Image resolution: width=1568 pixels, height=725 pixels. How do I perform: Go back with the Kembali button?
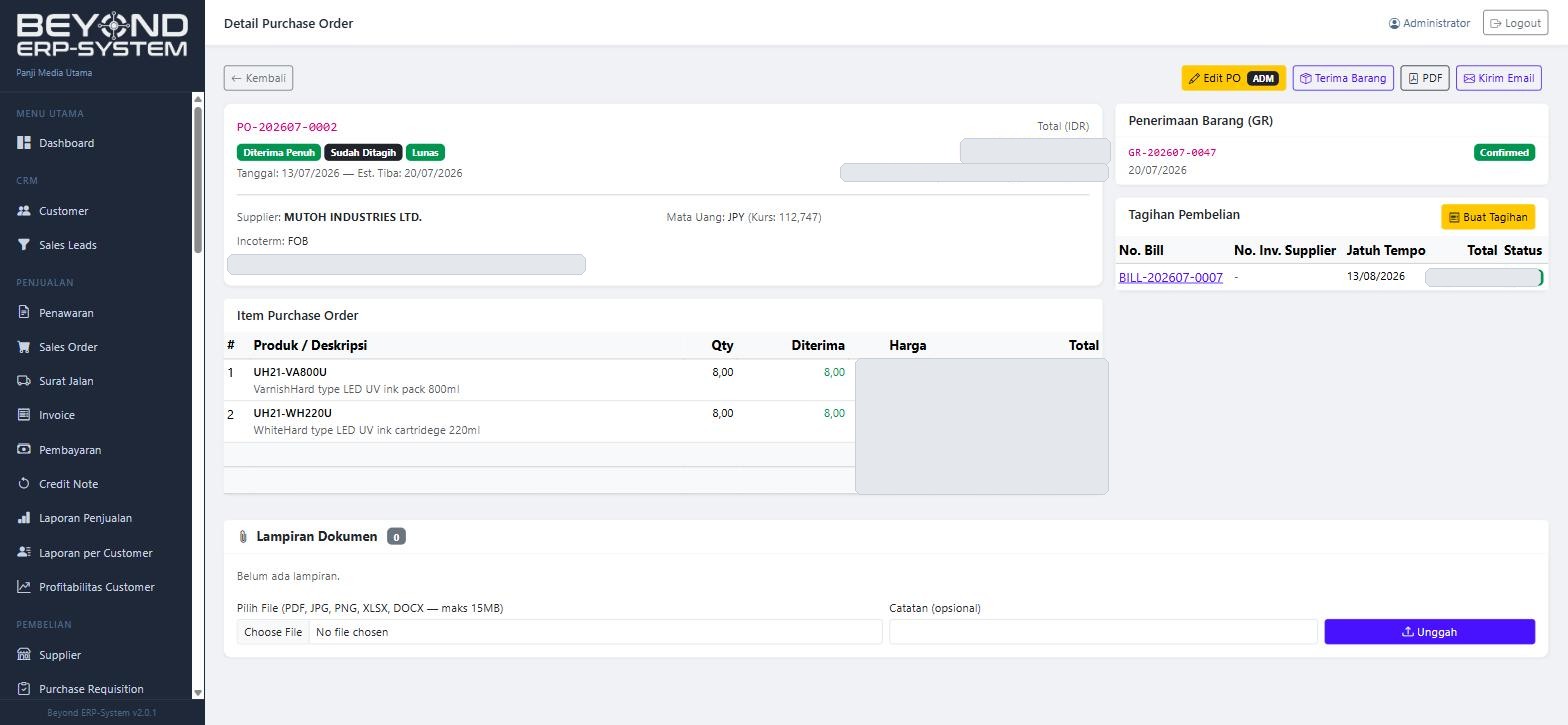pos(258,78)
